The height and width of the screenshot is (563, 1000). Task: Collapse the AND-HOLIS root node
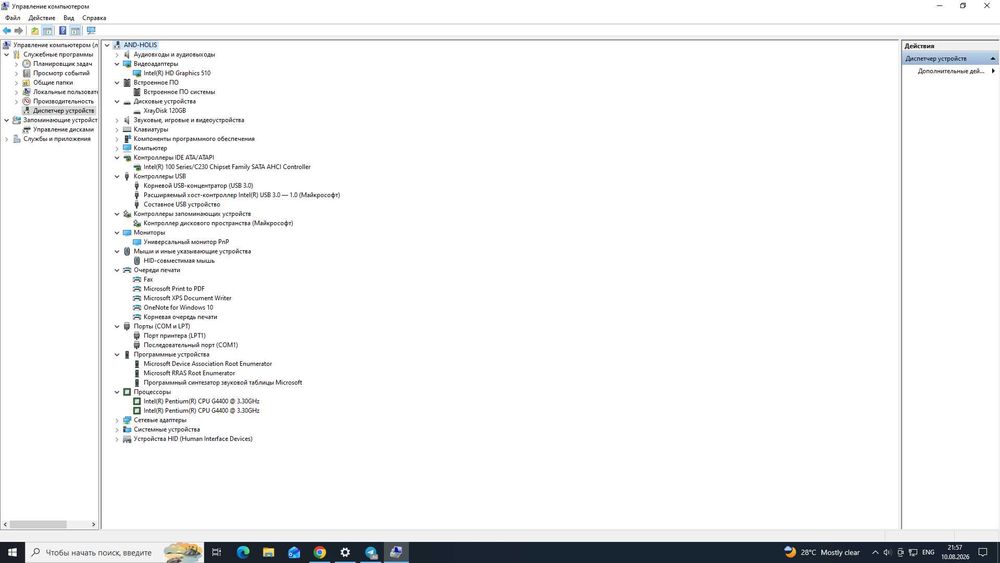click(107, 45)
